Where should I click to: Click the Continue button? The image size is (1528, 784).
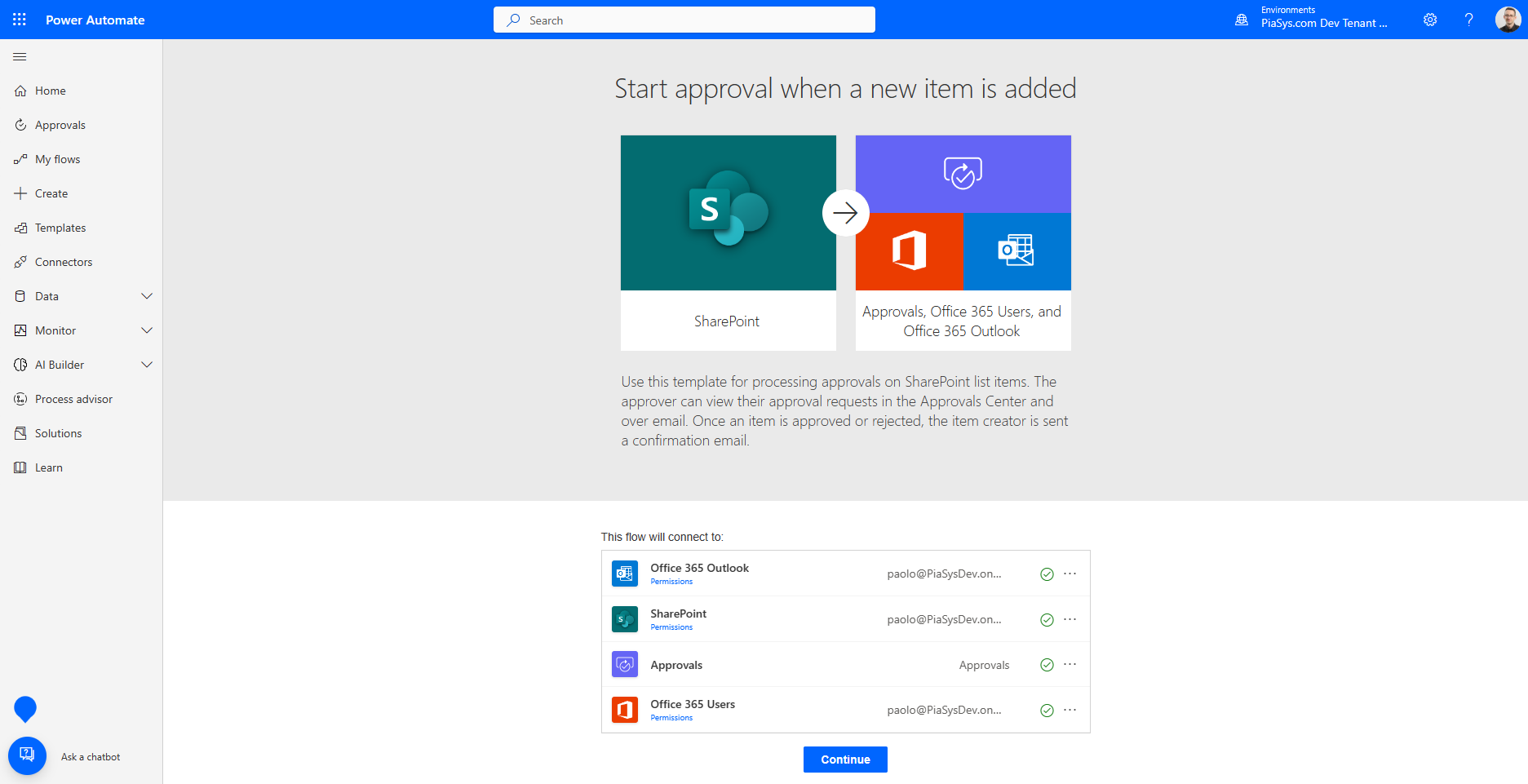pos(844,759)
